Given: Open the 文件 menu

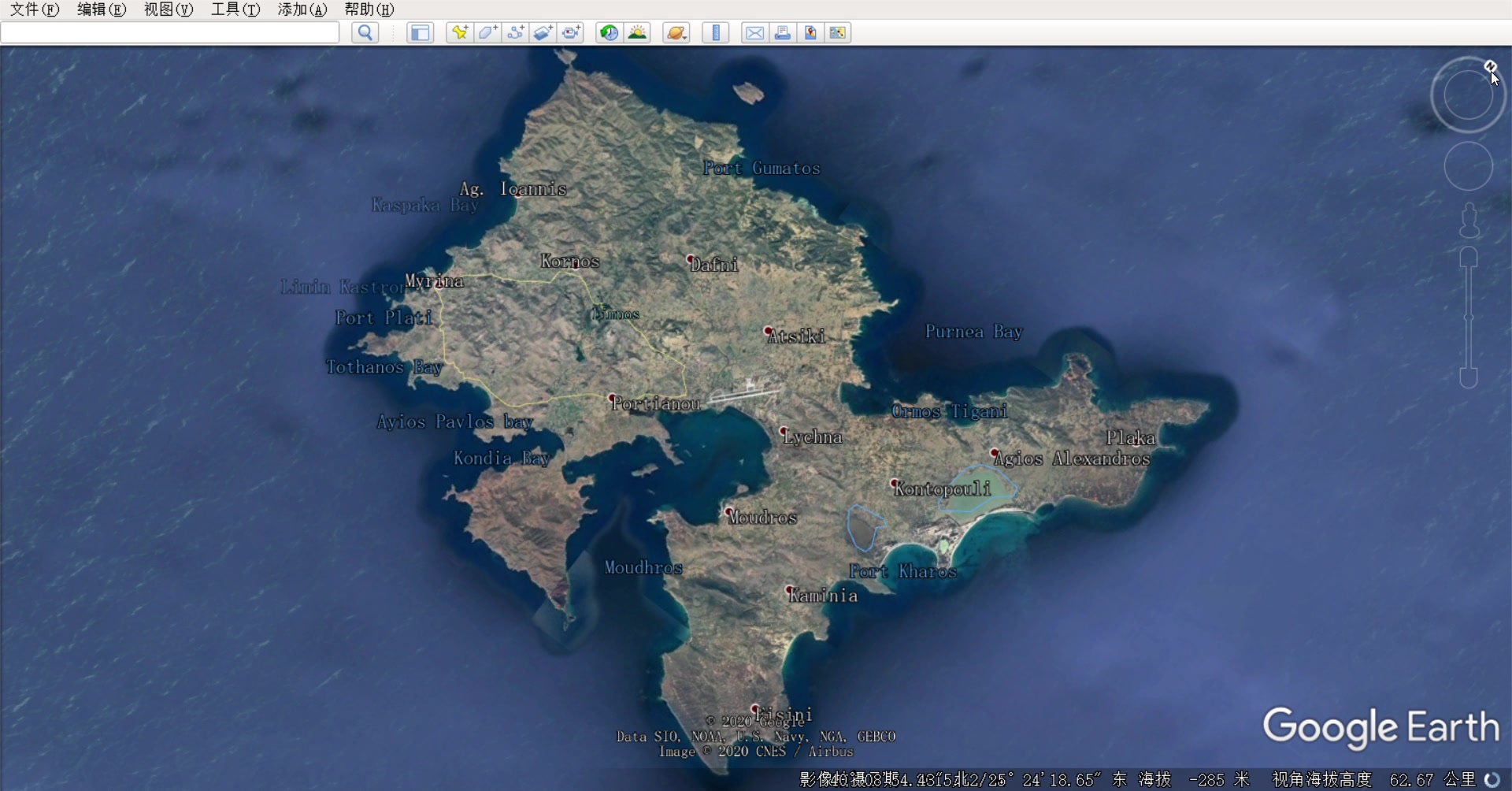Looking at the screenshot, I should pyautogui.click(x=33, y=9).
